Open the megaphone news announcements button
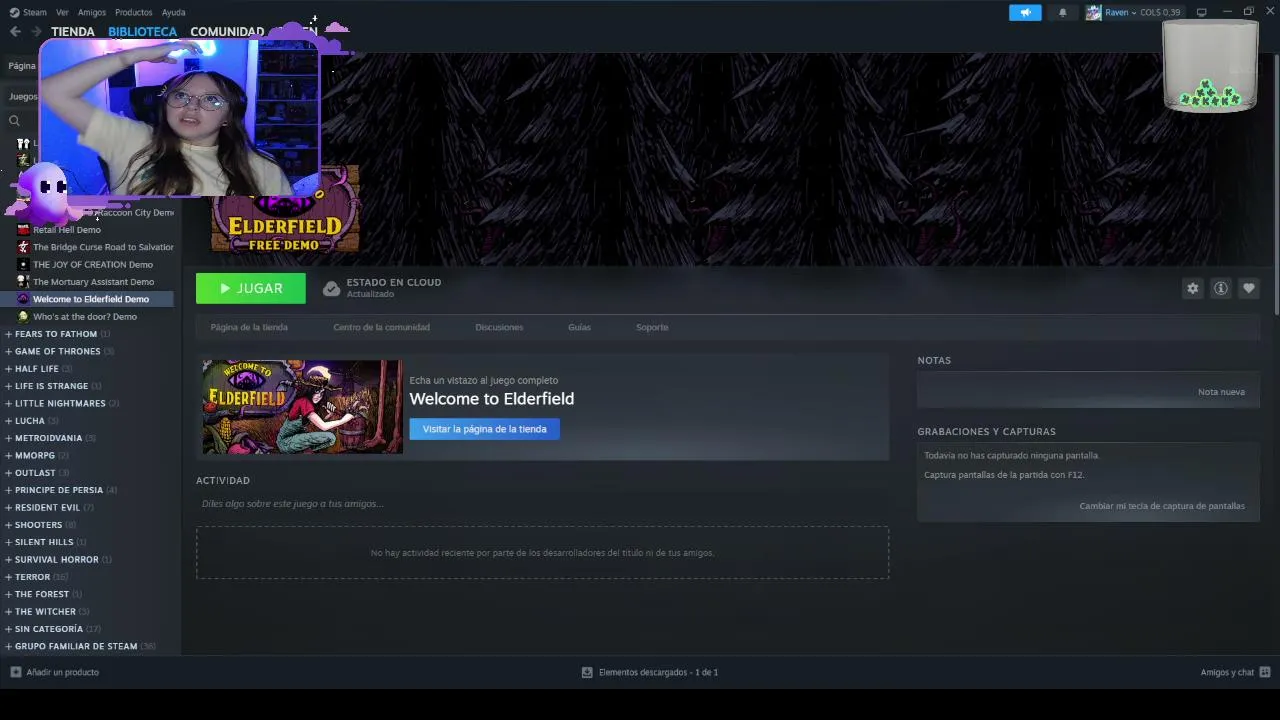The width and height of the screenshot is (1280, 720). tap(1025, 12)
